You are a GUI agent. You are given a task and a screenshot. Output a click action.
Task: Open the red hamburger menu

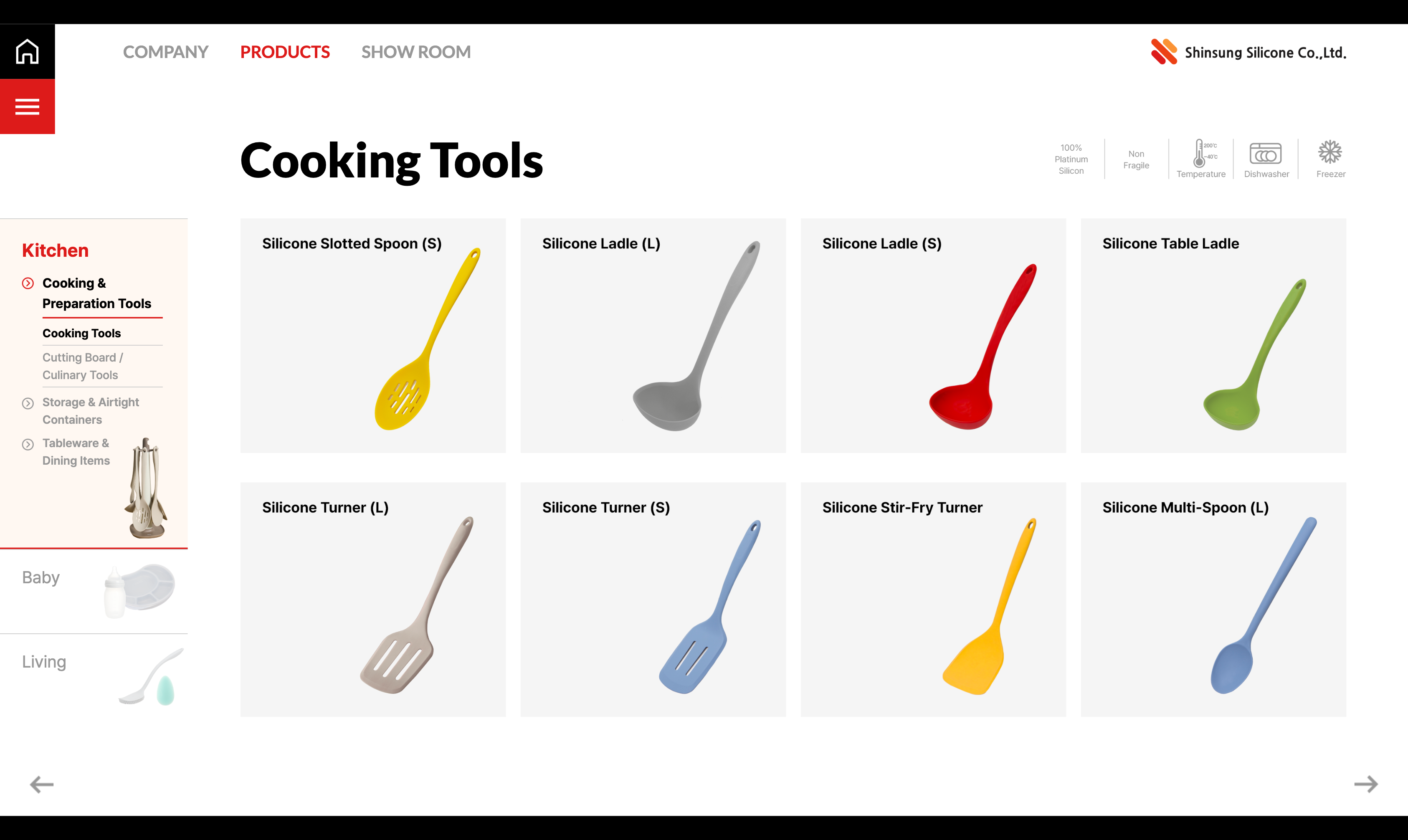[27, 106]
